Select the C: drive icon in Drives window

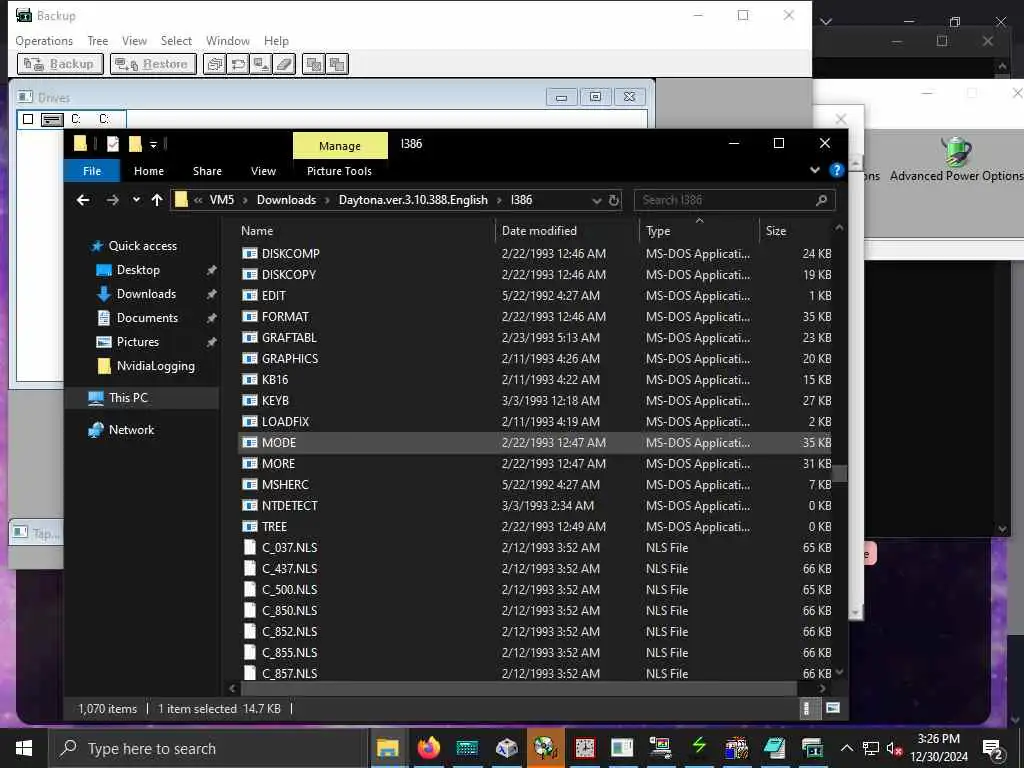point(52,119)
